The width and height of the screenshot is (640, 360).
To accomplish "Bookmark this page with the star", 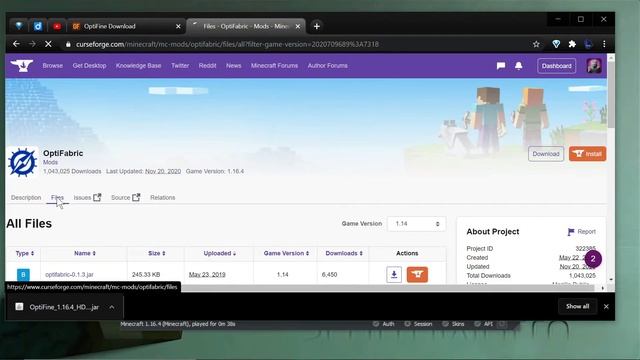I will 536,44.
